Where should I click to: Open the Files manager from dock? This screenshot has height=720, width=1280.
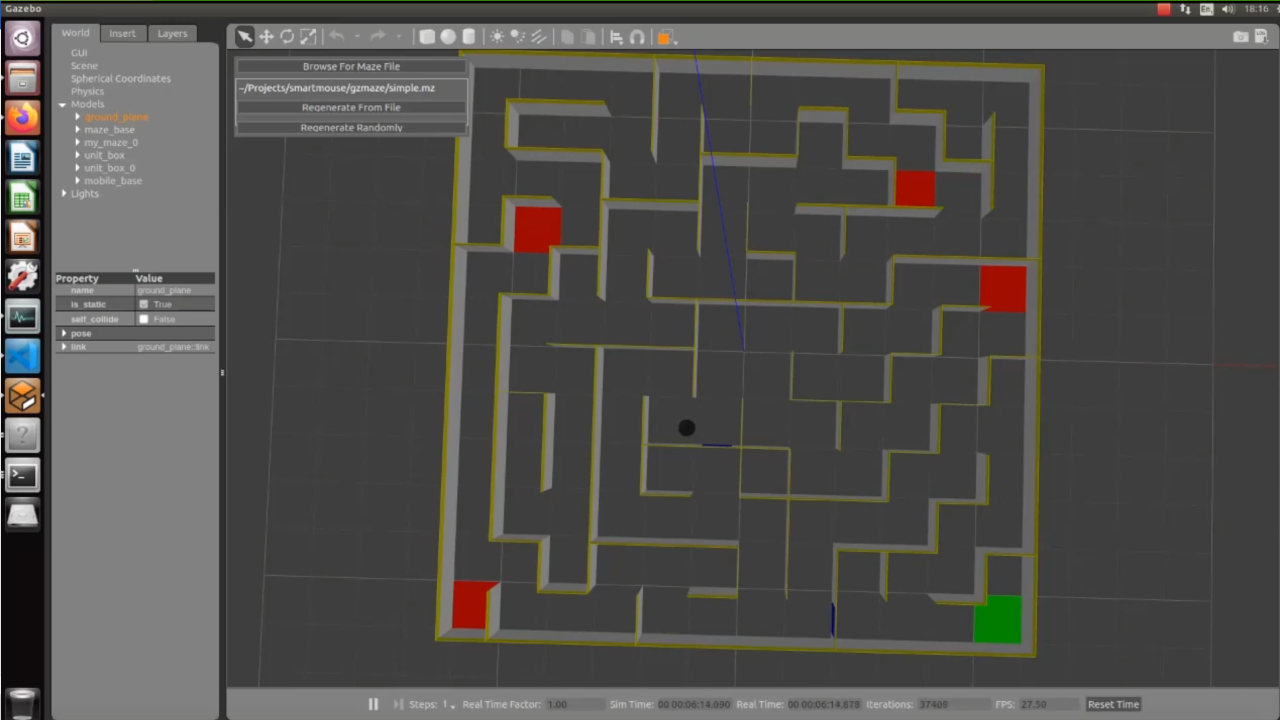22,77
